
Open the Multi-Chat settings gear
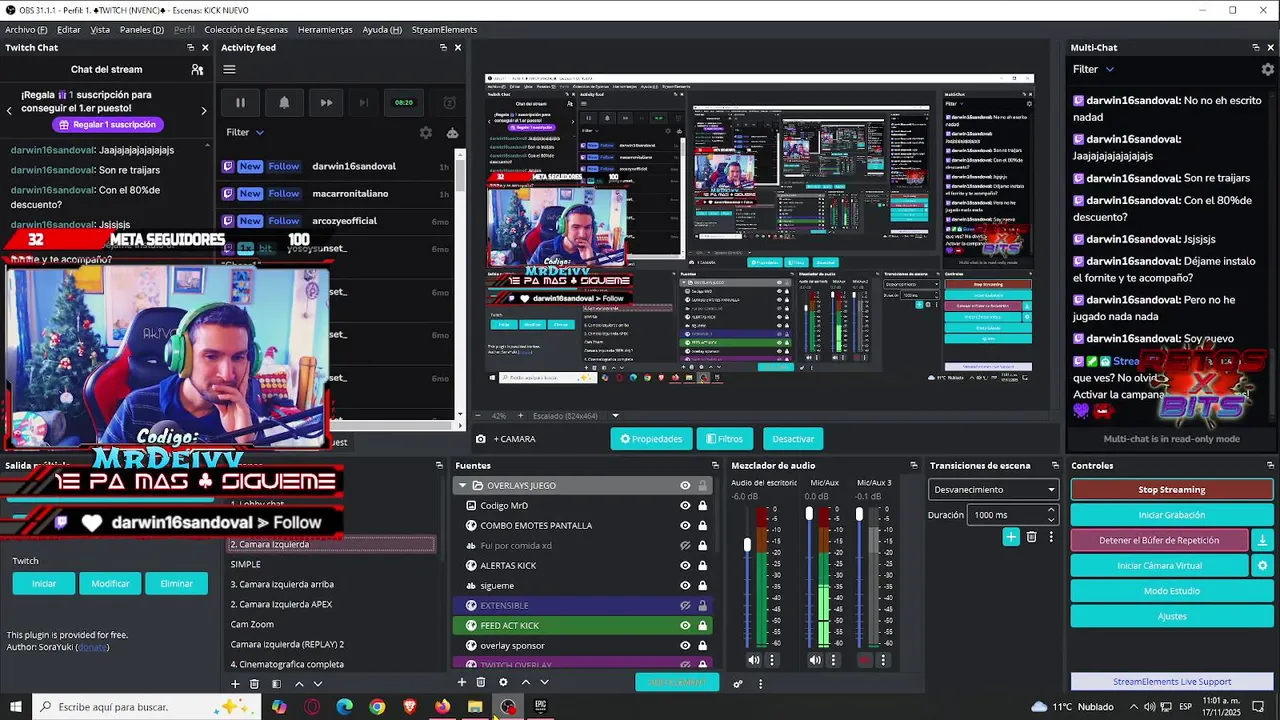[x=1267, y=69]
